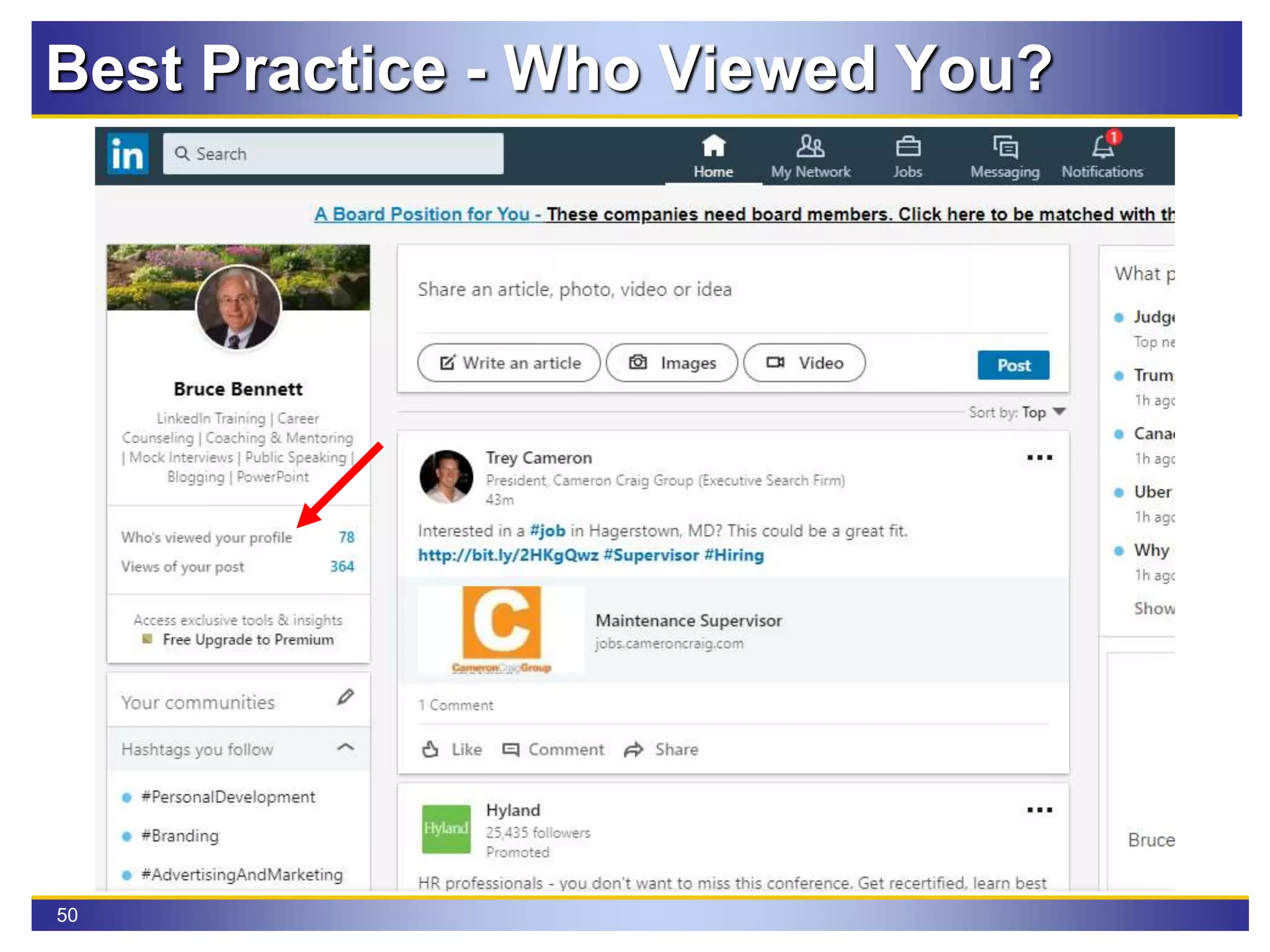Collapse the Hashtags you follow section

click(x=345, y=747)
